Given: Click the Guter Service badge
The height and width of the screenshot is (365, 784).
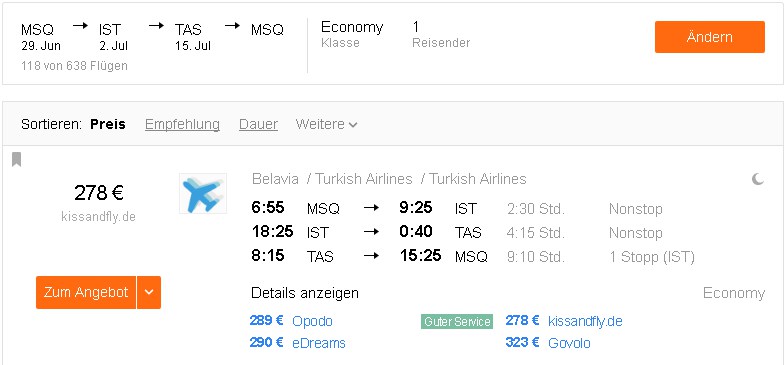Looking at the screenshot, I should click(457, 322).
